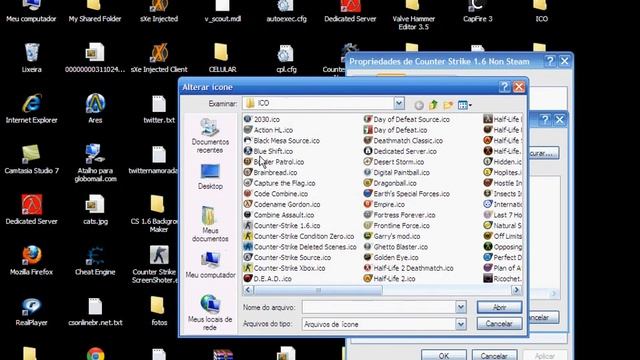Select the Action HL.ico file
The image size is (640, 360).
coord(268,130)
